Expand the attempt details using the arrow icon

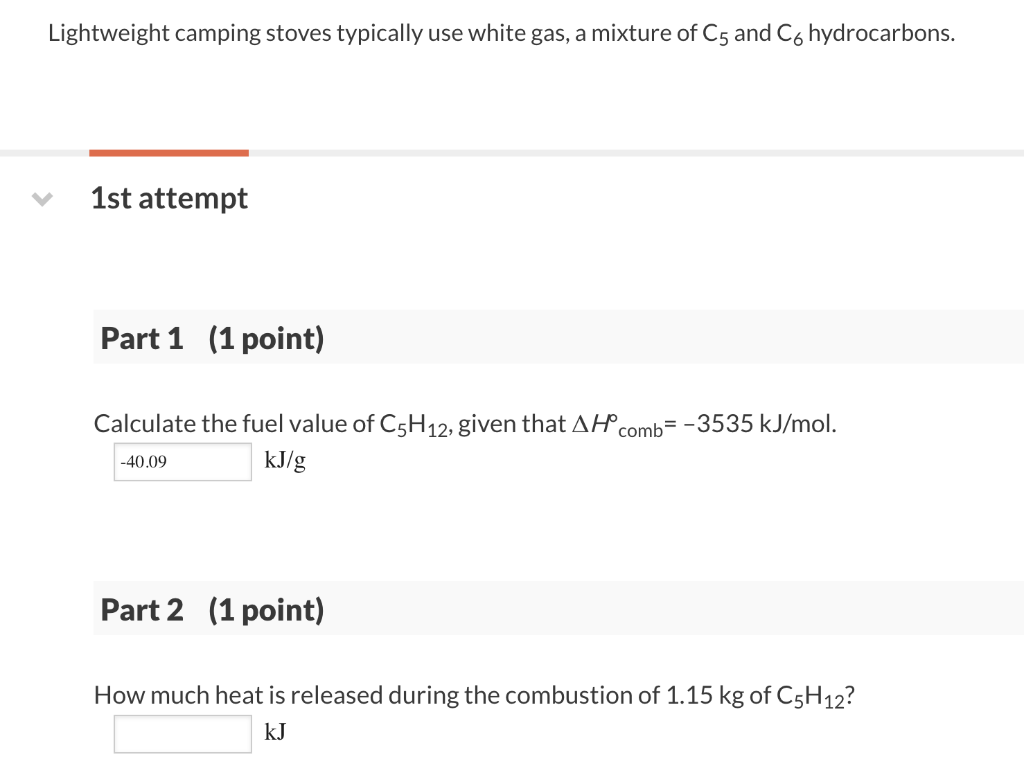(40, 198)
